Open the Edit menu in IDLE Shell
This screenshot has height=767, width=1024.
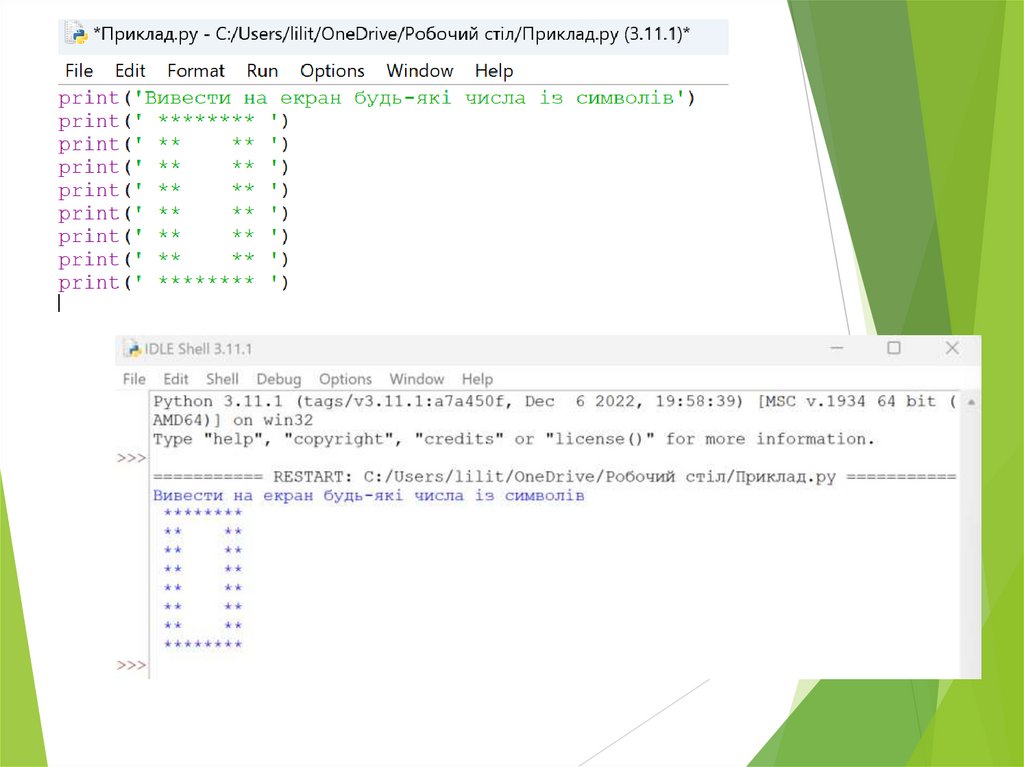tap(175, 379)
